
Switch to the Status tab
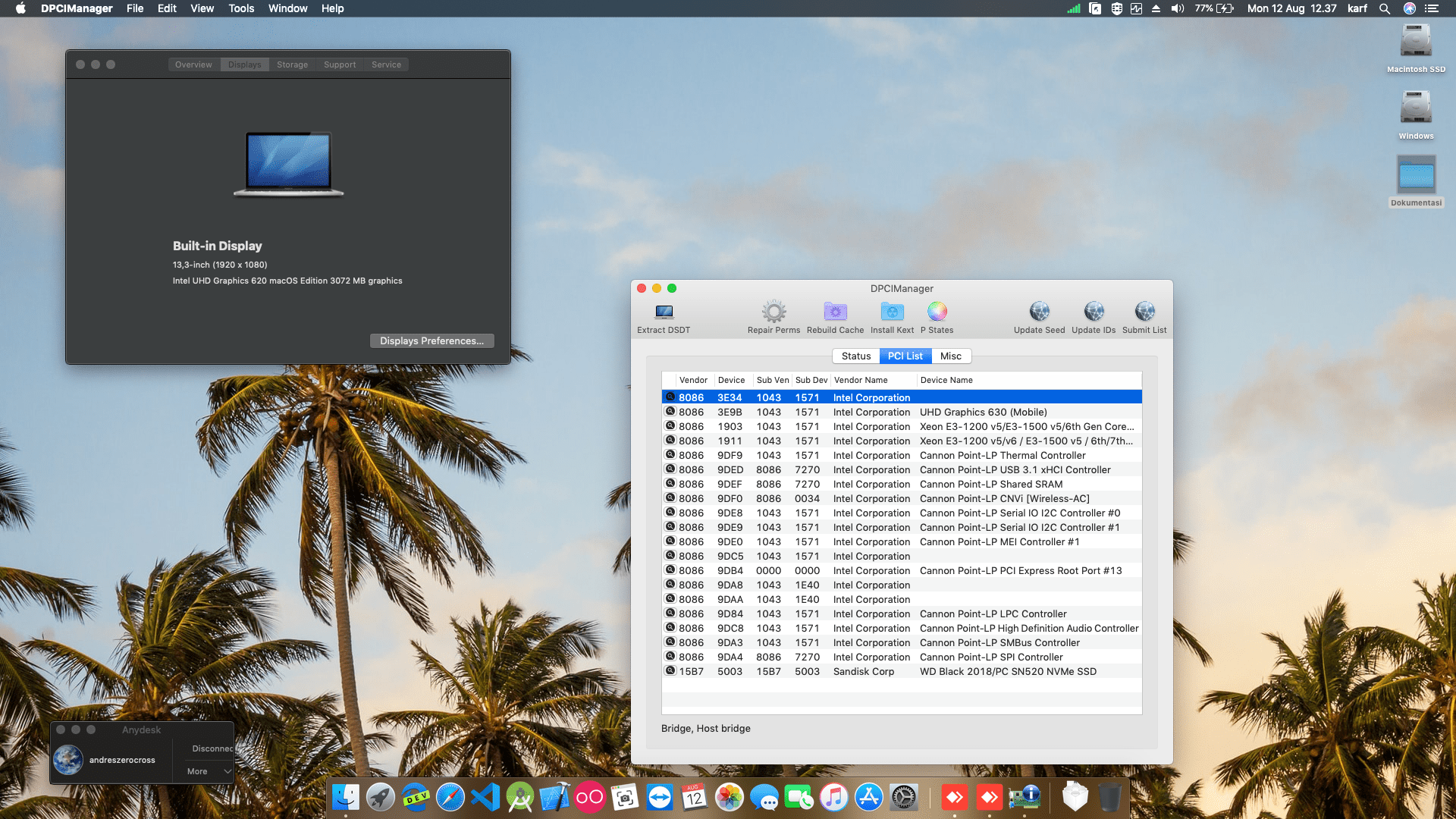[x=856, y=356]
